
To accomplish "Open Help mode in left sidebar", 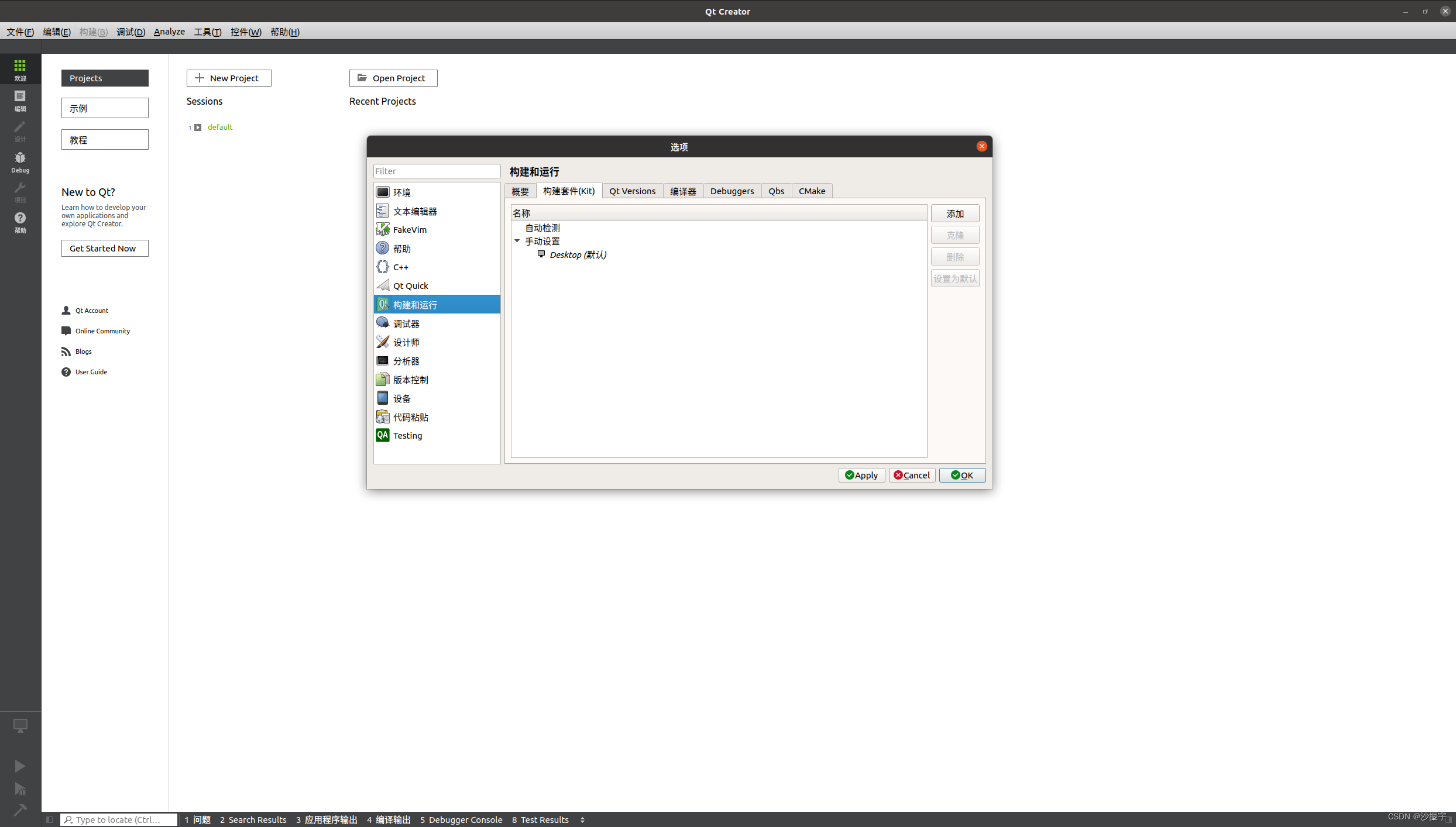I will coord(20,222).
